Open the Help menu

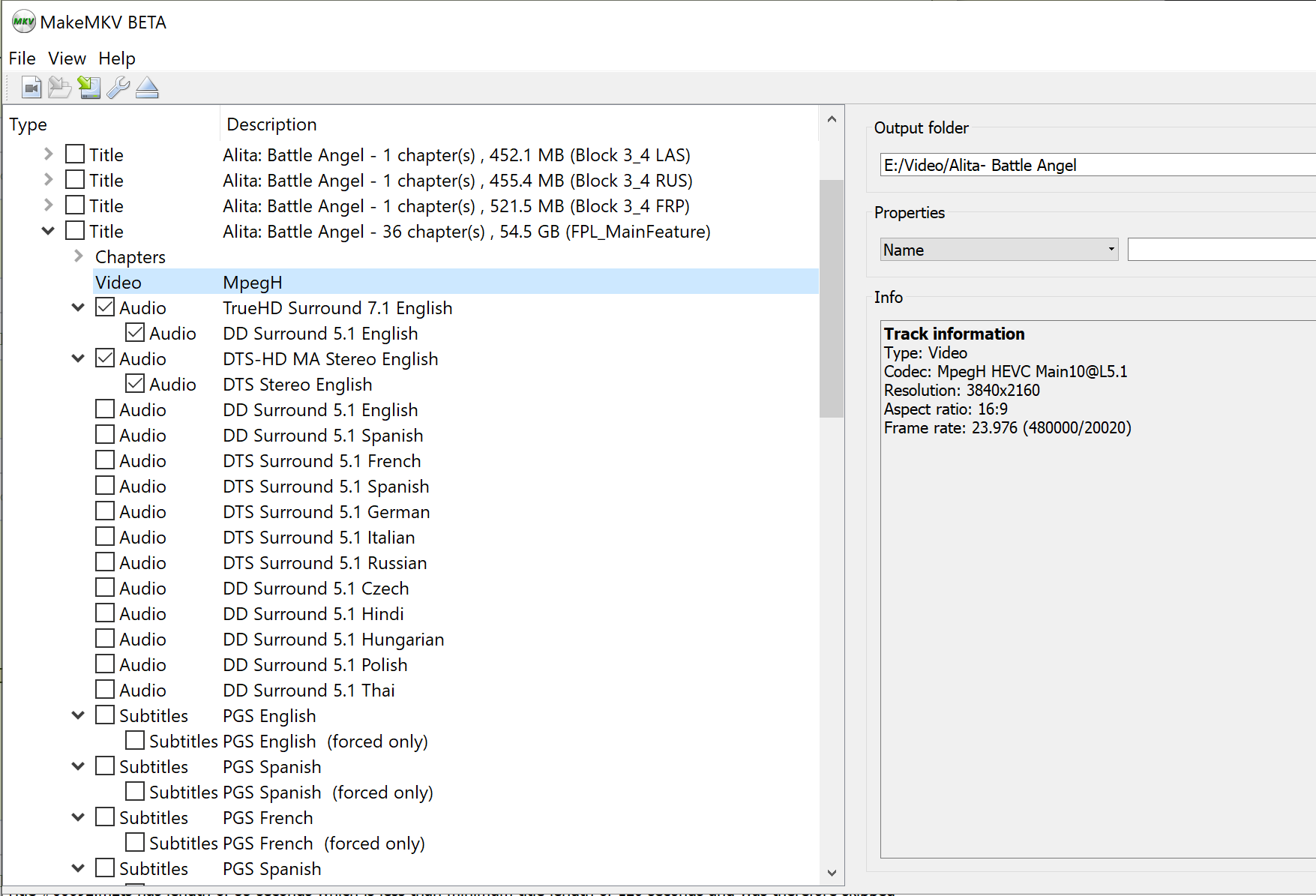pos(117,58)
